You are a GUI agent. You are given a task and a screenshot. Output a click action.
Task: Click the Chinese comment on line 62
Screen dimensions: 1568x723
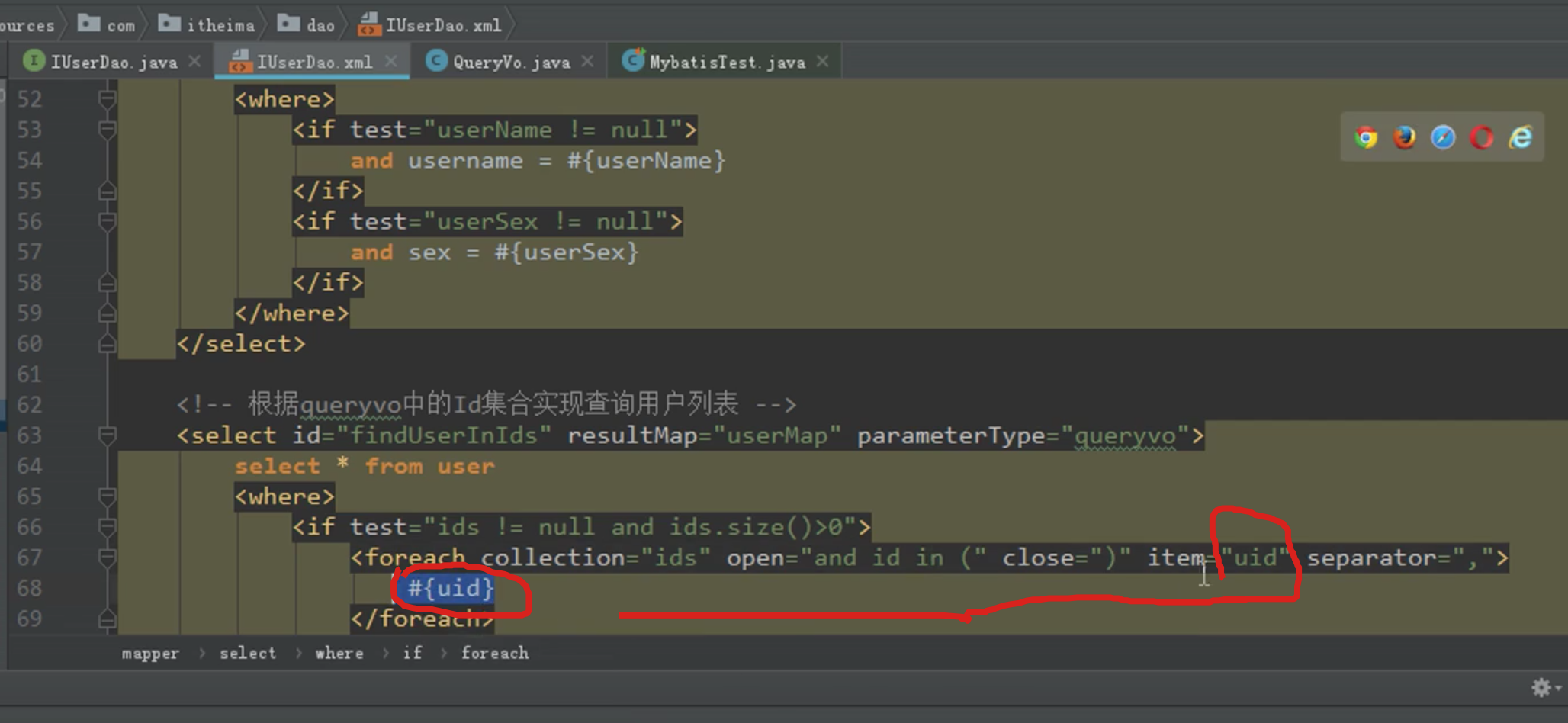pyautogui.click(x=487, y=404)
